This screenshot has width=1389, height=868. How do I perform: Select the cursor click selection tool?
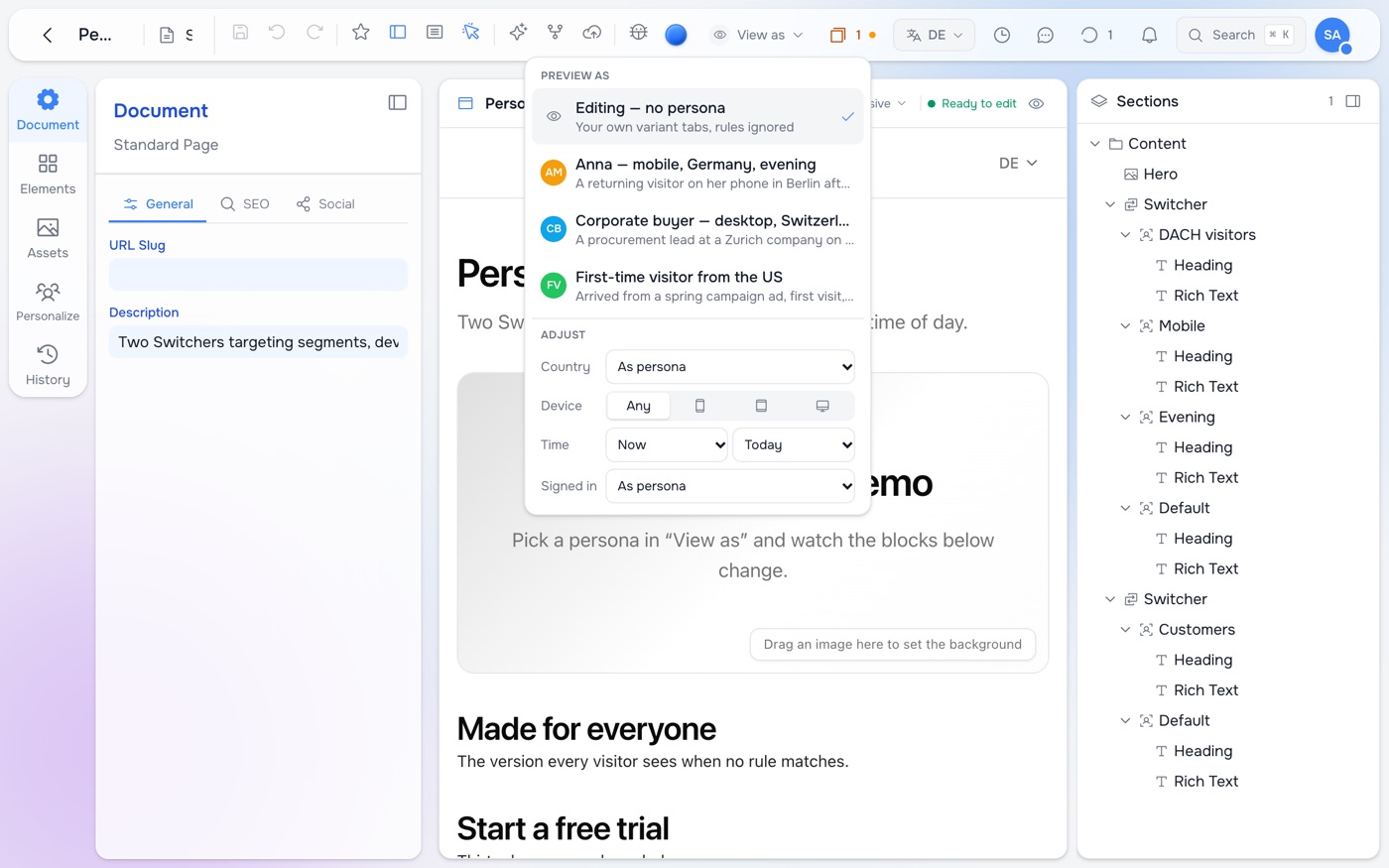pyautogui.click(x=471, y=33)
